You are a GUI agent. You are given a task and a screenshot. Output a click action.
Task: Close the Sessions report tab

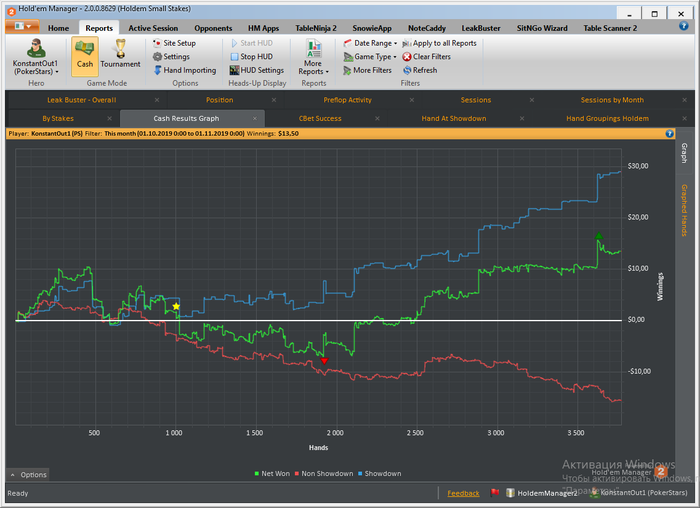tap(532, 100)
